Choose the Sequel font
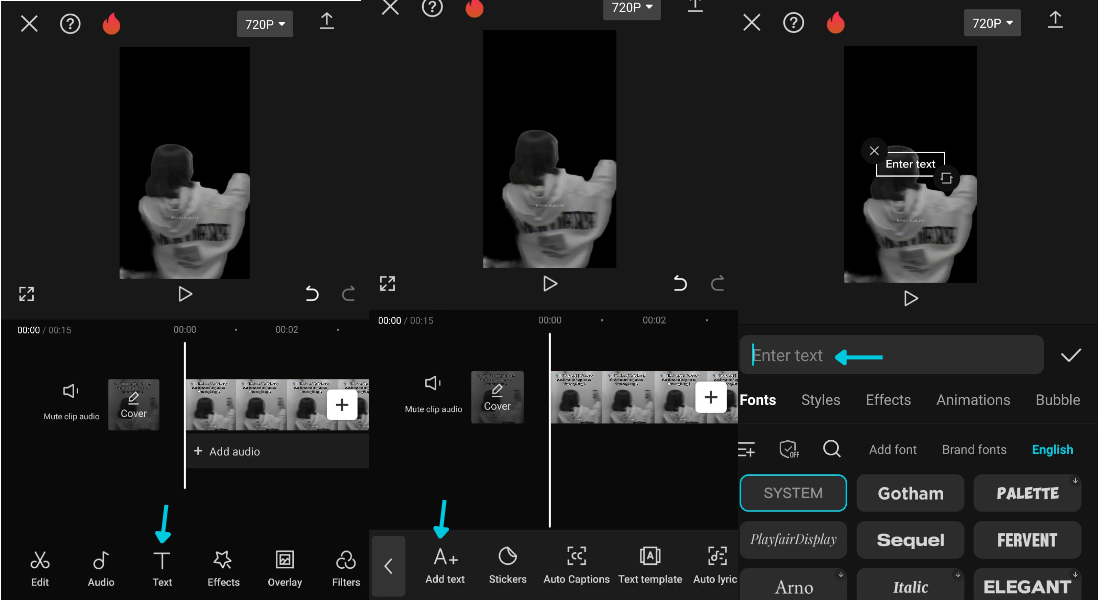This screenshot has height=600, width=1100. pos(911,540)
